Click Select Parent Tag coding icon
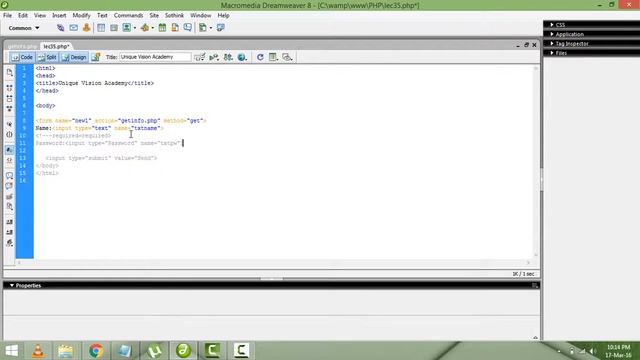The image size is (640, 360). click(9, 124)
